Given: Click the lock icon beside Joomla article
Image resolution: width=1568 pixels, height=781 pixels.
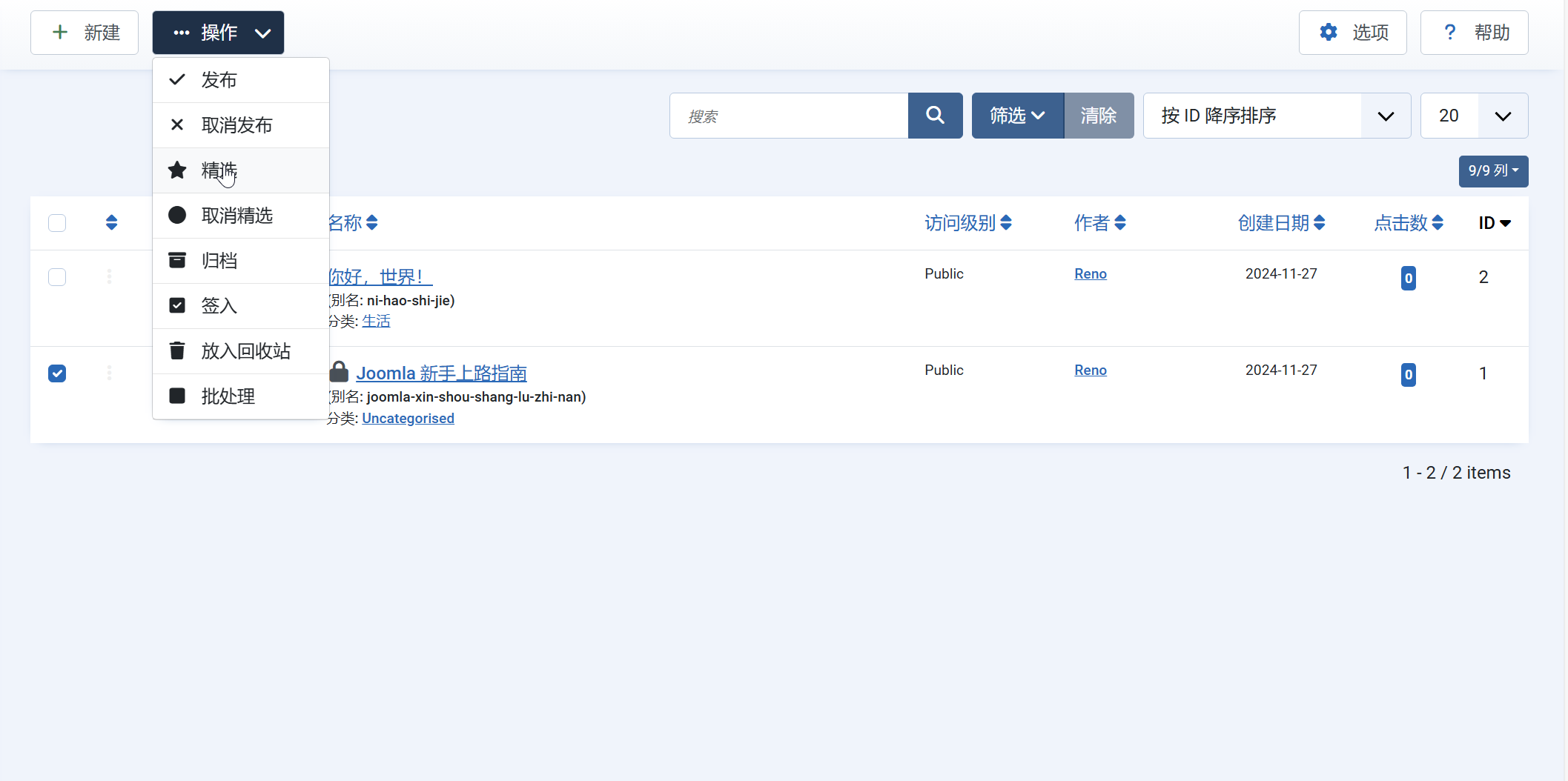Looking at the screenshot, I should (339, 371).
